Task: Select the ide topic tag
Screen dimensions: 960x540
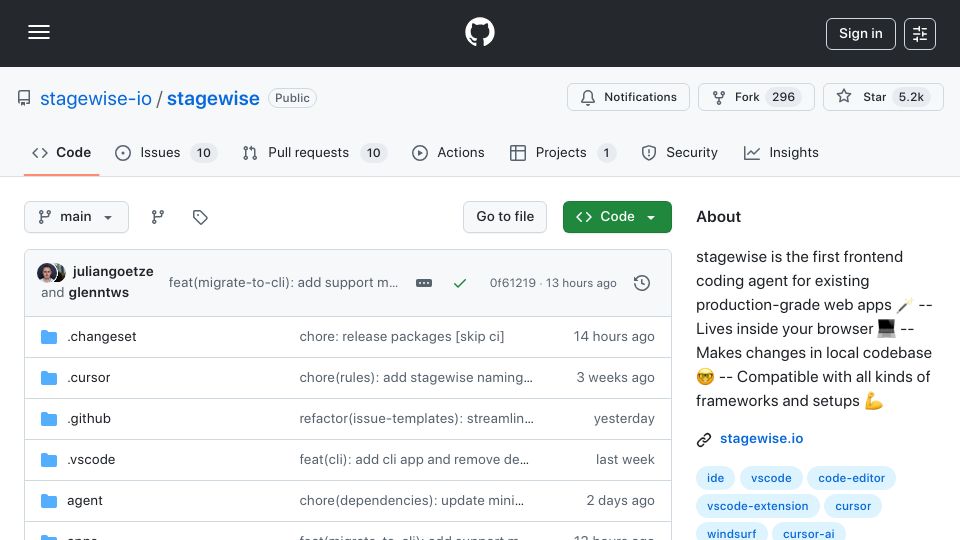Action: [715, 478]
